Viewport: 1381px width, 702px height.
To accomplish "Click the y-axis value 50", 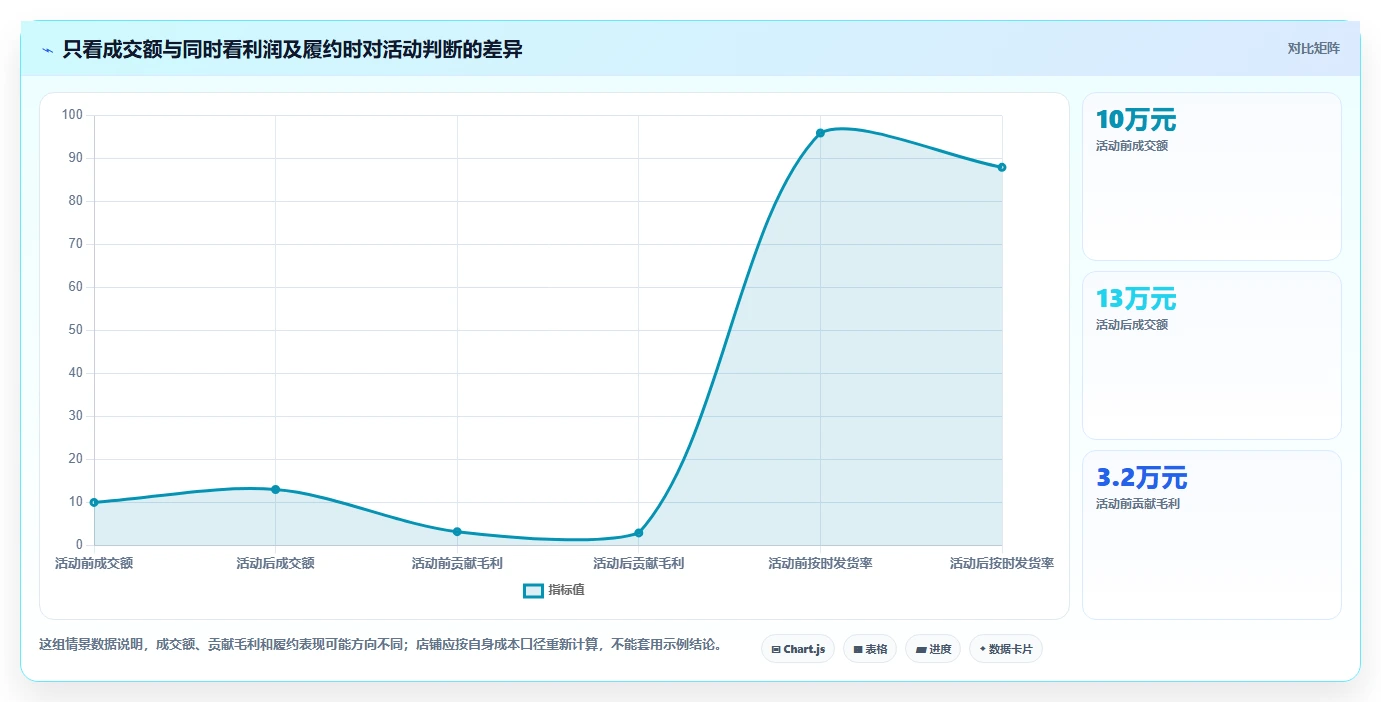I will coord(76,330).
